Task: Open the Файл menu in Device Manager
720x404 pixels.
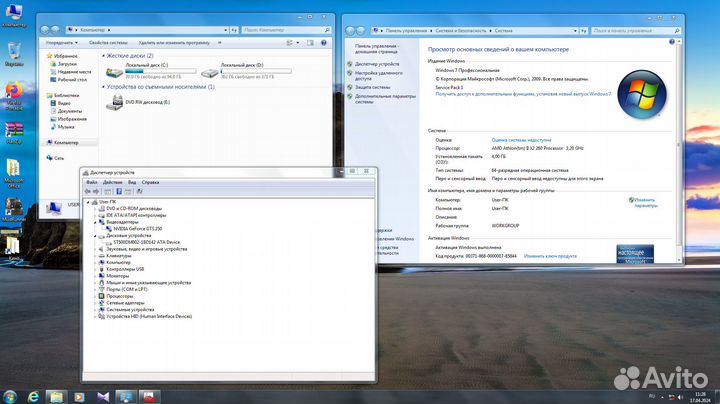Action: (91, 182)
